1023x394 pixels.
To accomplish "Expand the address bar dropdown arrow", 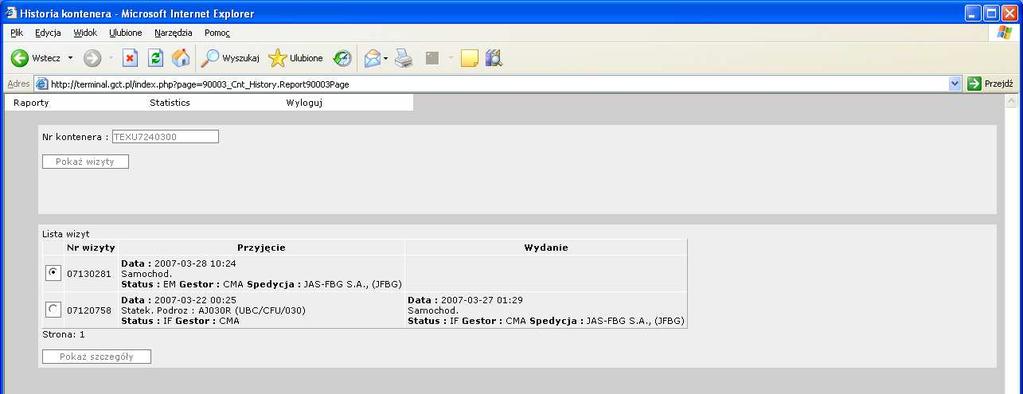I will coord(956,83).
